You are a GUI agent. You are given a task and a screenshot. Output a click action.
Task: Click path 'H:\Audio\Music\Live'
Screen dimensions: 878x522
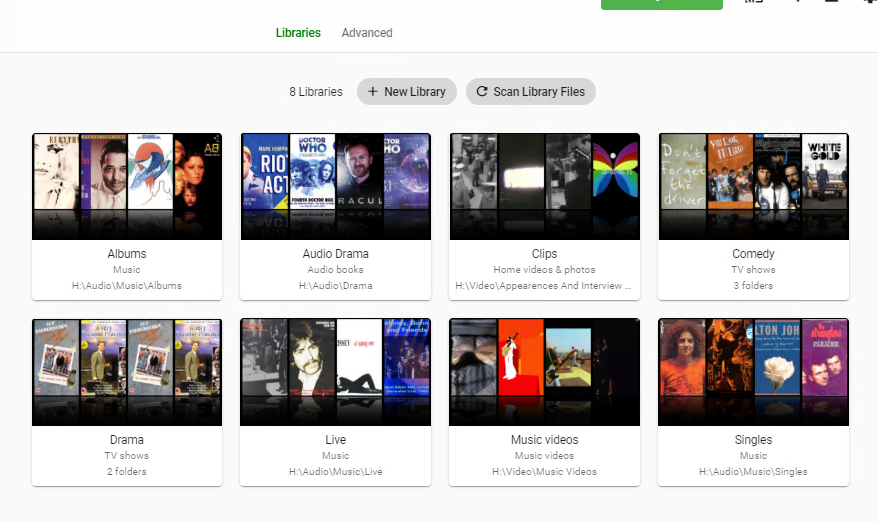coord(336,472)
